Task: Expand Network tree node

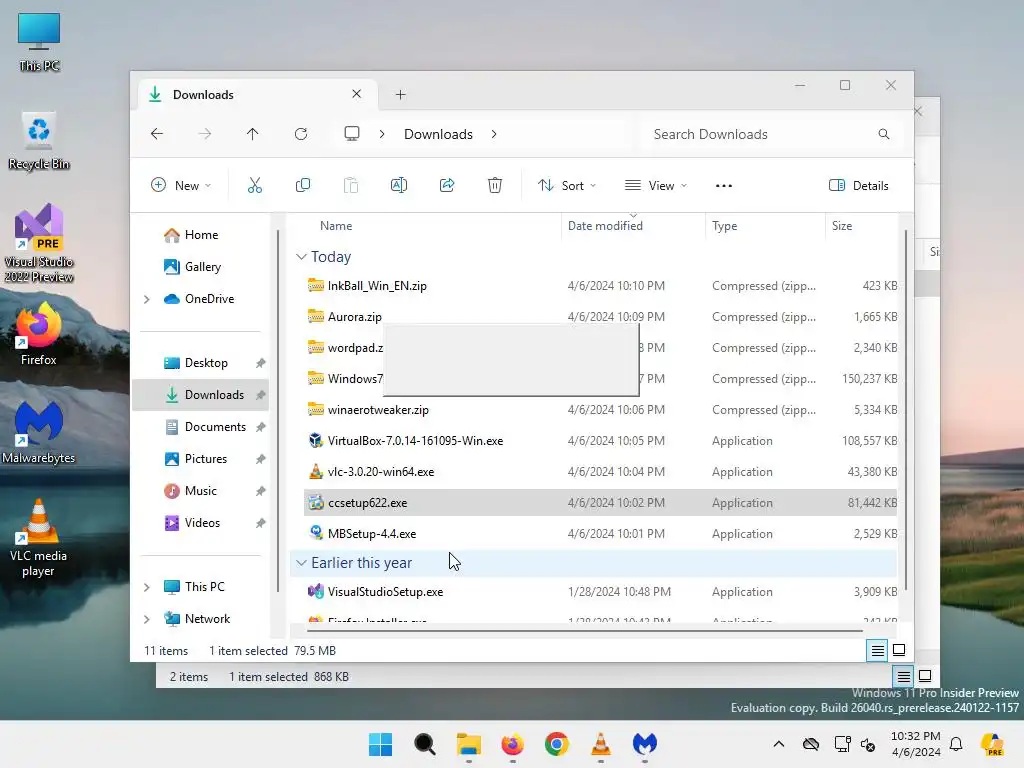Action: pos(146,619)
